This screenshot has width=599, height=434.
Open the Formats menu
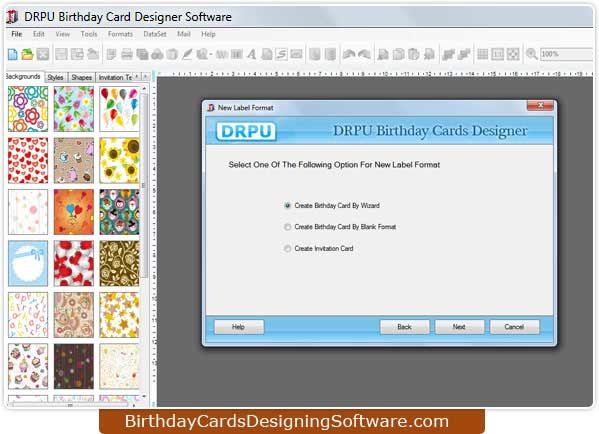tap(120, 34)
